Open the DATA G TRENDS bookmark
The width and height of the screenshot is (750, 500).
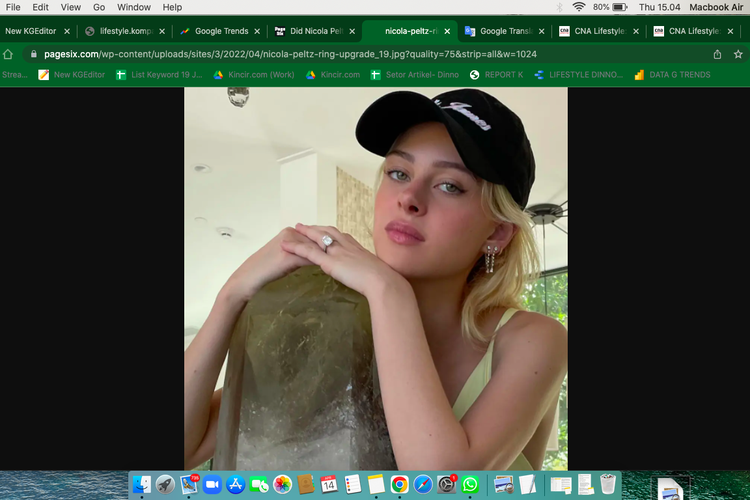coord(679,75)
